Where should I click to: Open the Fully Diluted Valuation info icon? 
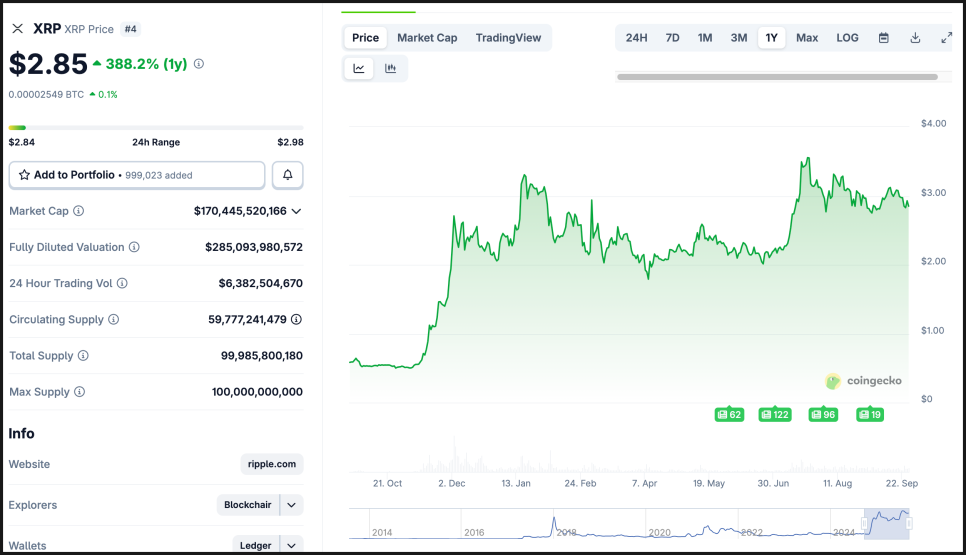pyautogui.click(x=134, y=247)
